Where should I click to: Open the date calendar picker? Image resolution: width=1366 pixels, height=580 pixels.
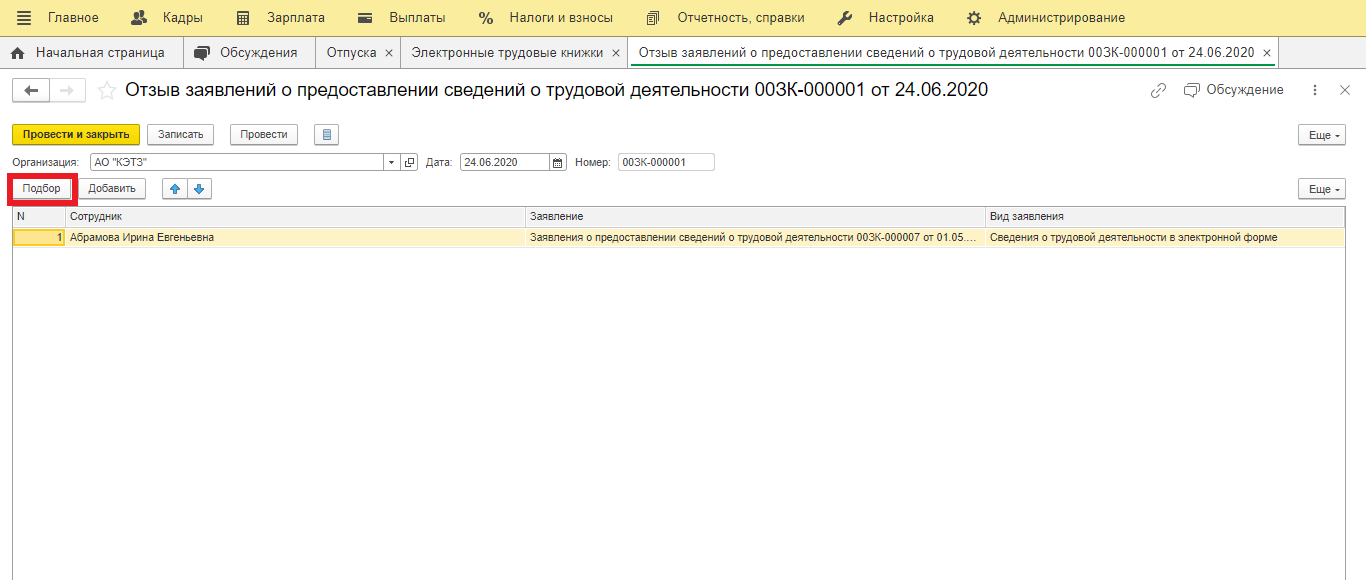558,162
